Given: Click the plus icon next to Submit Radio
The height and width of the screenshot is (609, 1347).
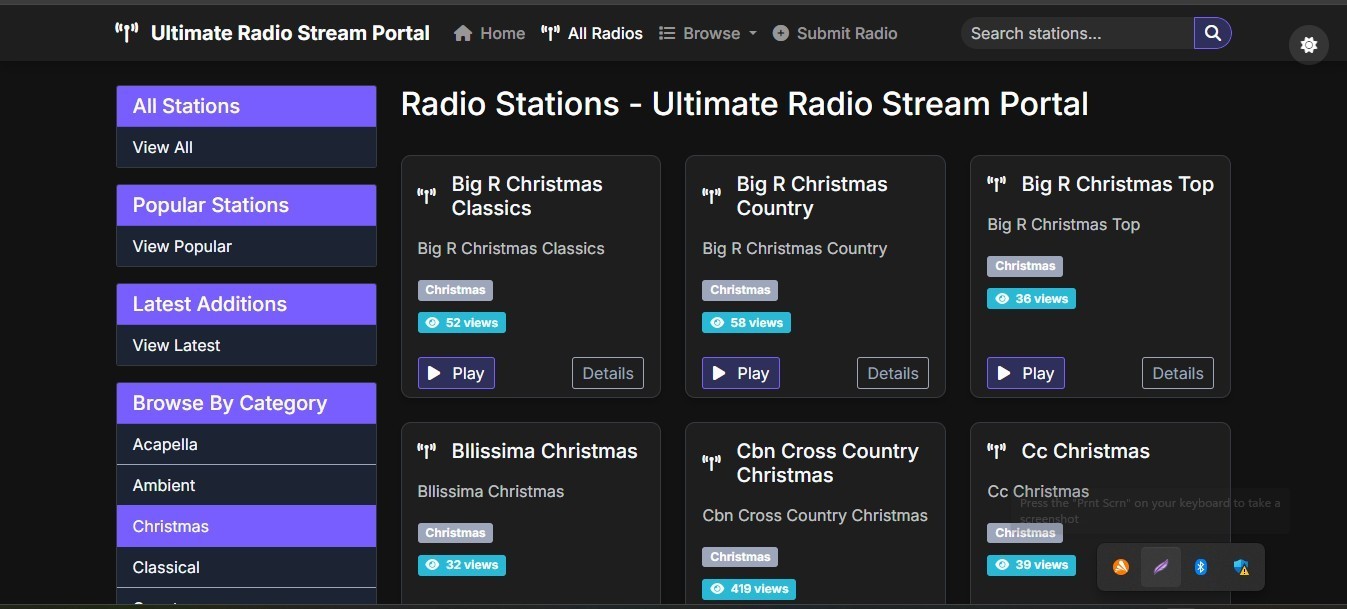Looking at the screenshot, I should [781, 33].
